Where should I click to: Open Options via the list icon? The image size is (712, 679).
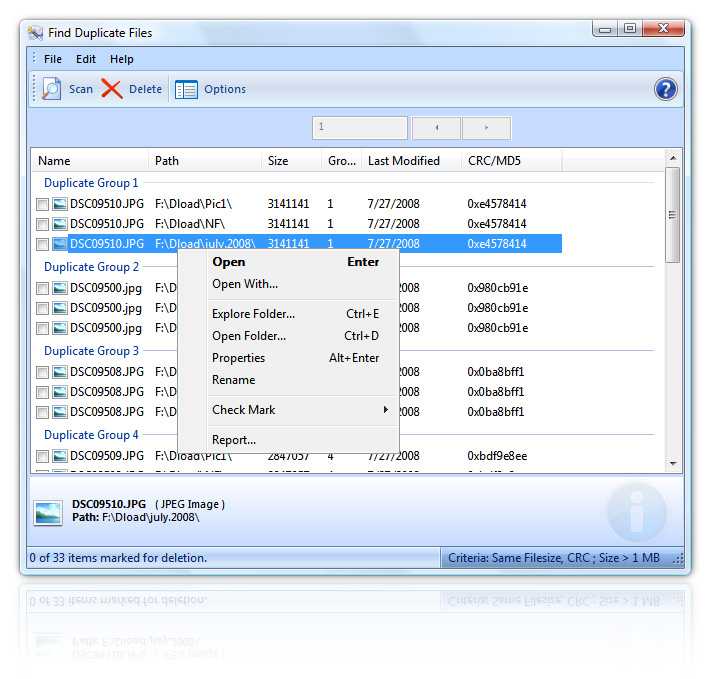(x=186, y=89)
